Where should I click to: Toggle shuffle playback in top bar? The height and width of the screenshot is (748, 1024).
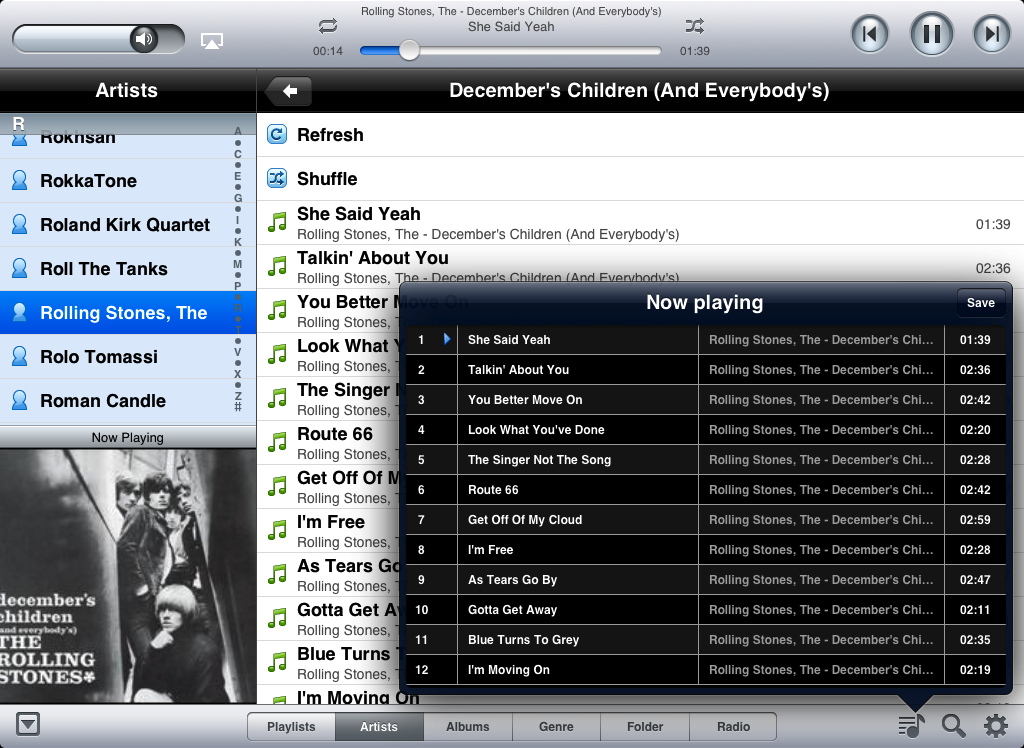point(694,26)
